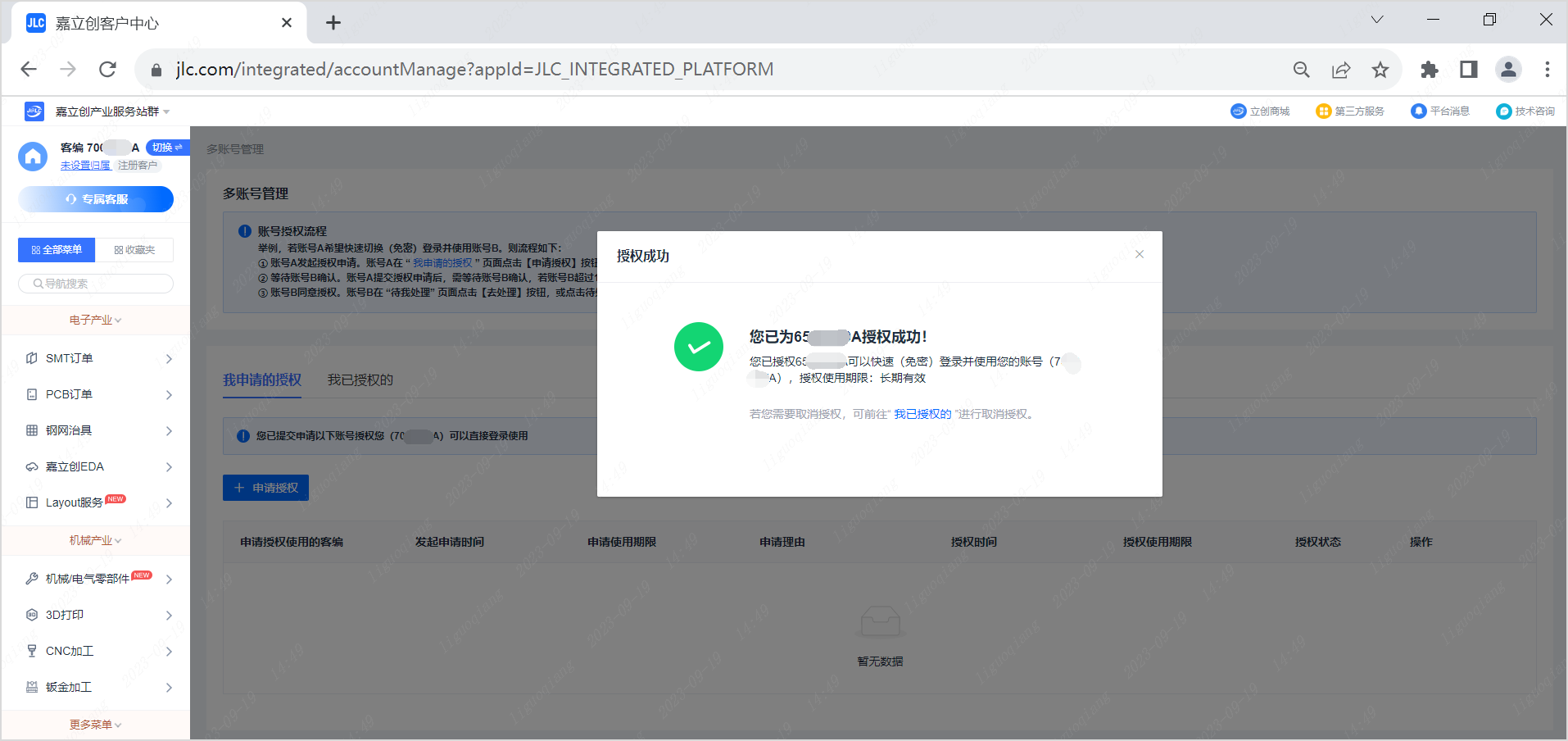The width and height of the screenshot is (1568, 741).
Task: Toggle account with 切换 button
Action: coord(166,148)
